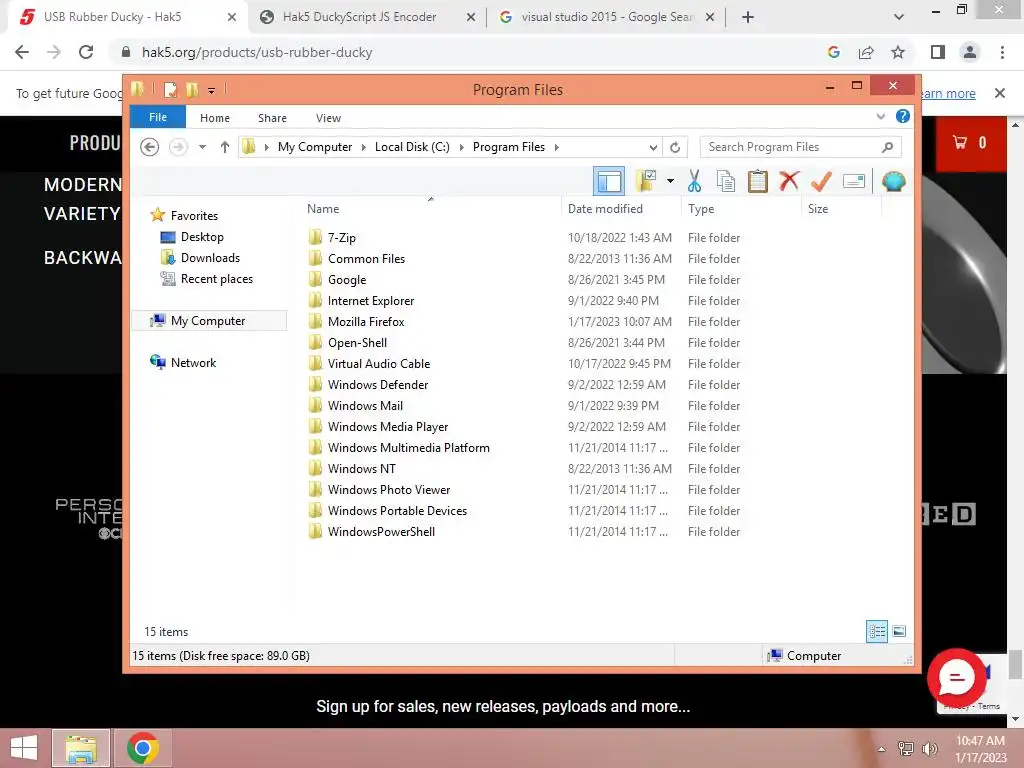Screen dimensions: 1024x768
Task: Sort by the Date modified column header
Action: 622,209
